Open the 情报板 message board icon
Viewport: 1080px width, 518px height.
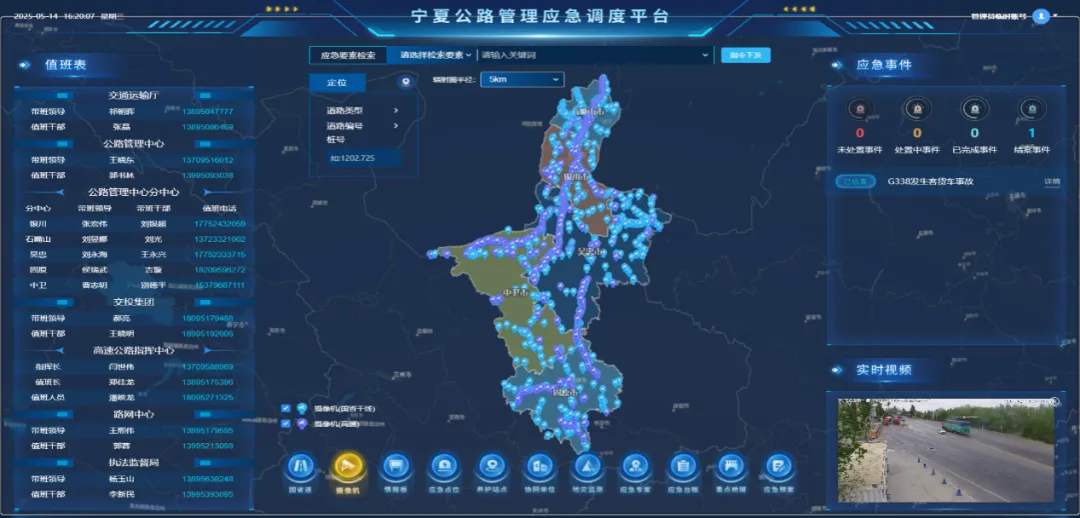tap(396, 467)
